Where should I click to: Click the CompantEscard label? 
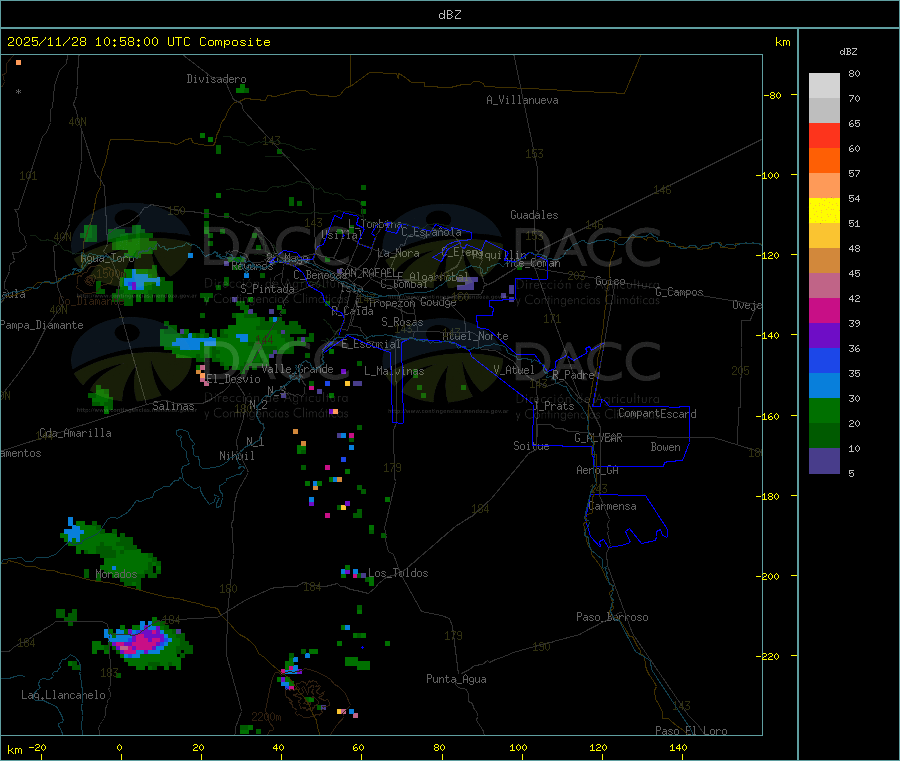click(x=657, y=414)
